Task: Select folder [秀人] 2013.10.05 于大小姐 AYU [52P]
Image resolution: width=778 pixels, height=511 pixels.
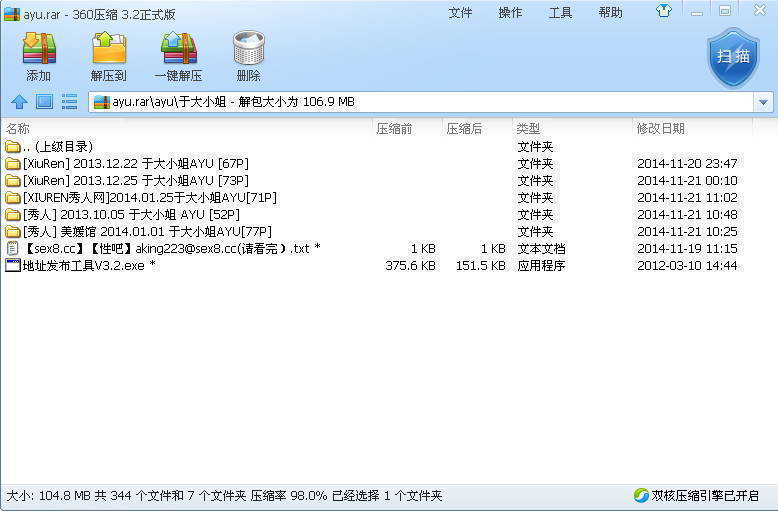Action: tap(131, 215)
